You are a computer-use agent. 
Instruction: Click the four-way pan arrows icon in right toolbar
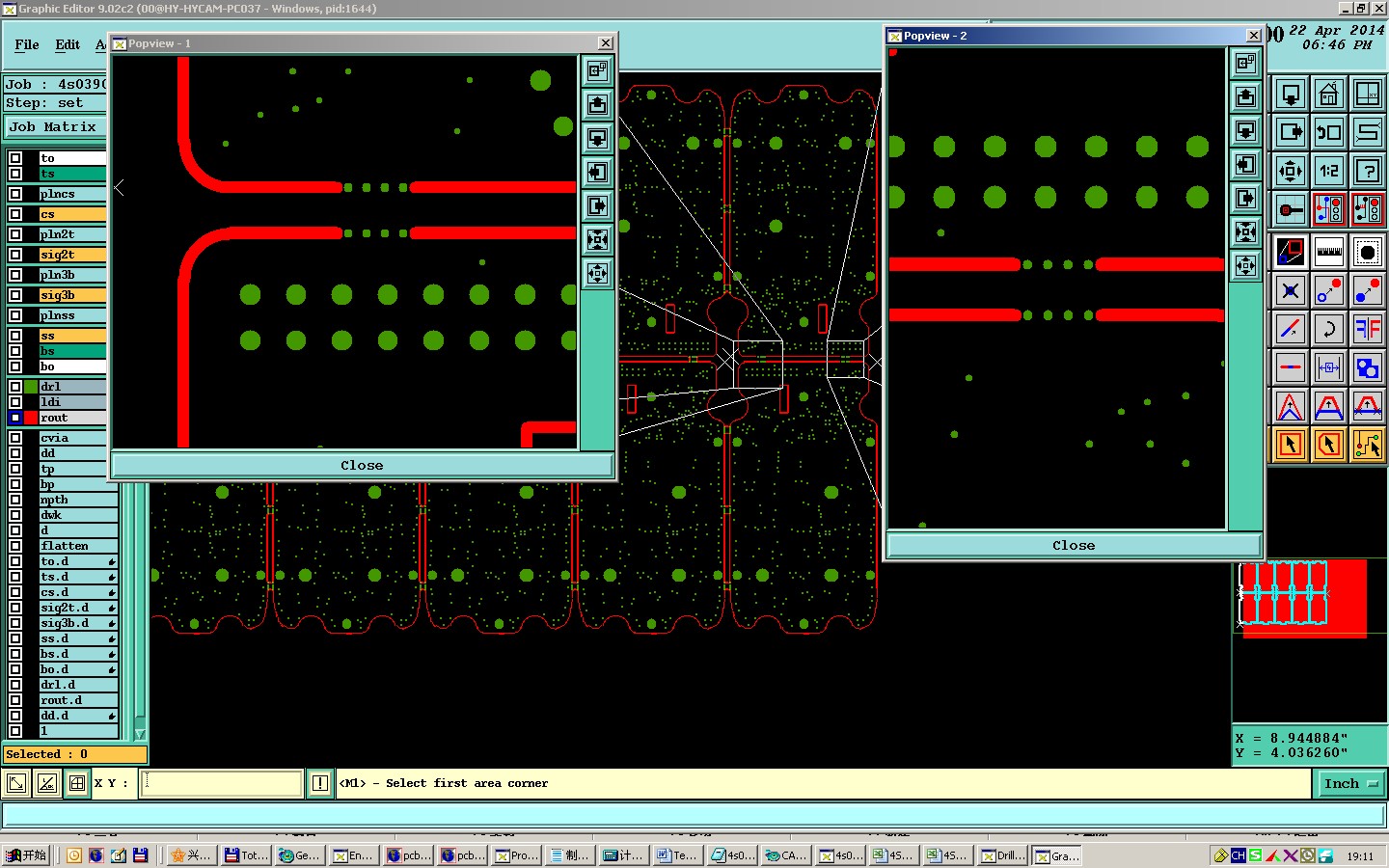pyautogui.click(x=1290, y=171)
